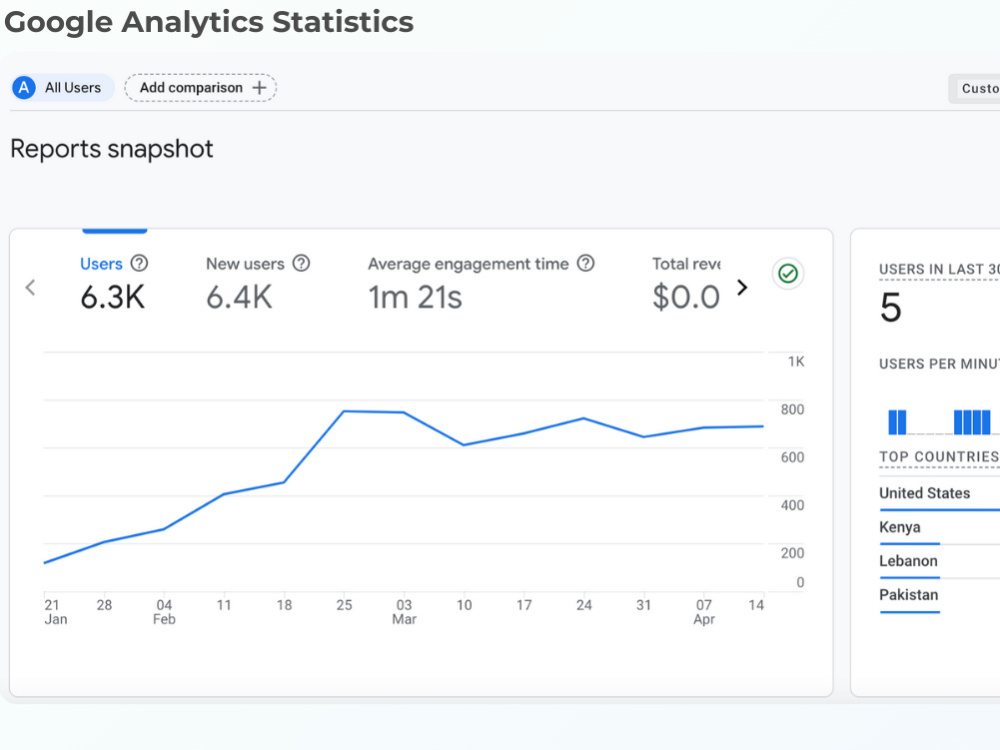Viewport: 1000px width, 750px height.
Task: Click the help icon beside New users
Action: click(x=301, y=263)
